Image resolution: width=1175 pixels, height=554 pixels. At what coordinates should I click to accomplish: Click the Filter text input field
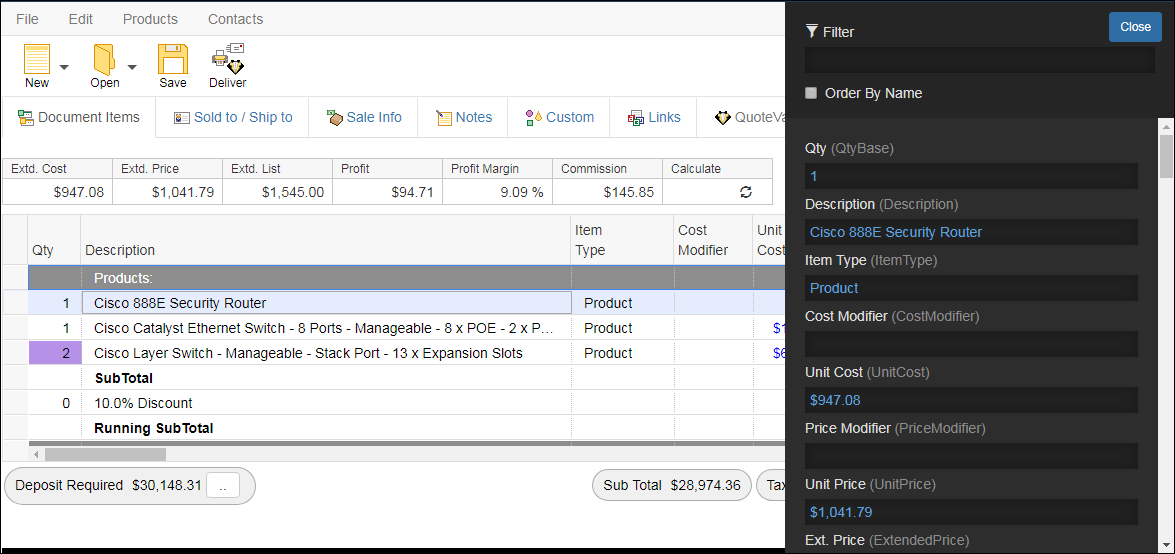coord(979,60)
